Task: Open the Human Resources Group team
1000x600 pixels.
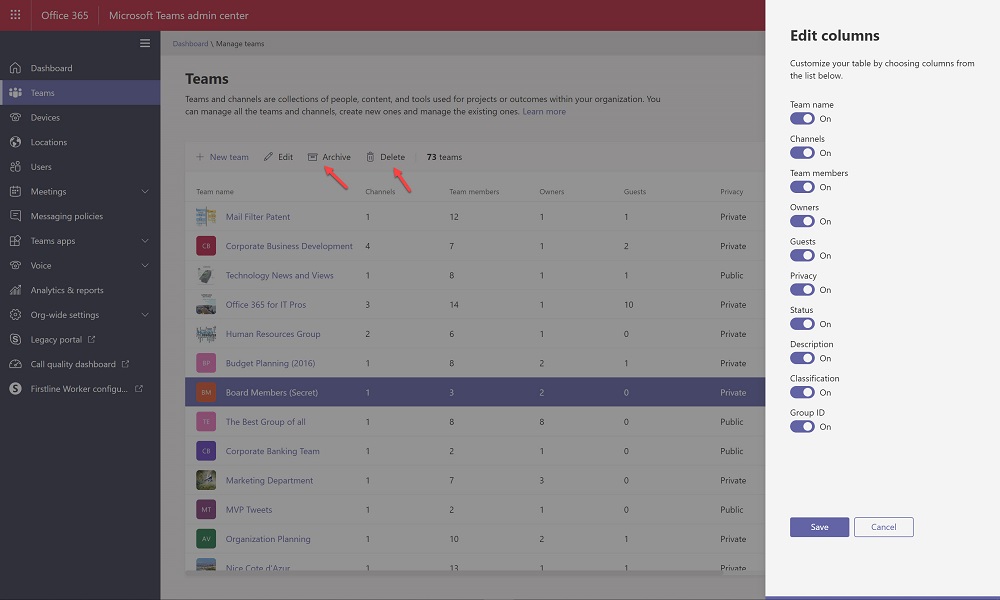Action: pos(272,334)
